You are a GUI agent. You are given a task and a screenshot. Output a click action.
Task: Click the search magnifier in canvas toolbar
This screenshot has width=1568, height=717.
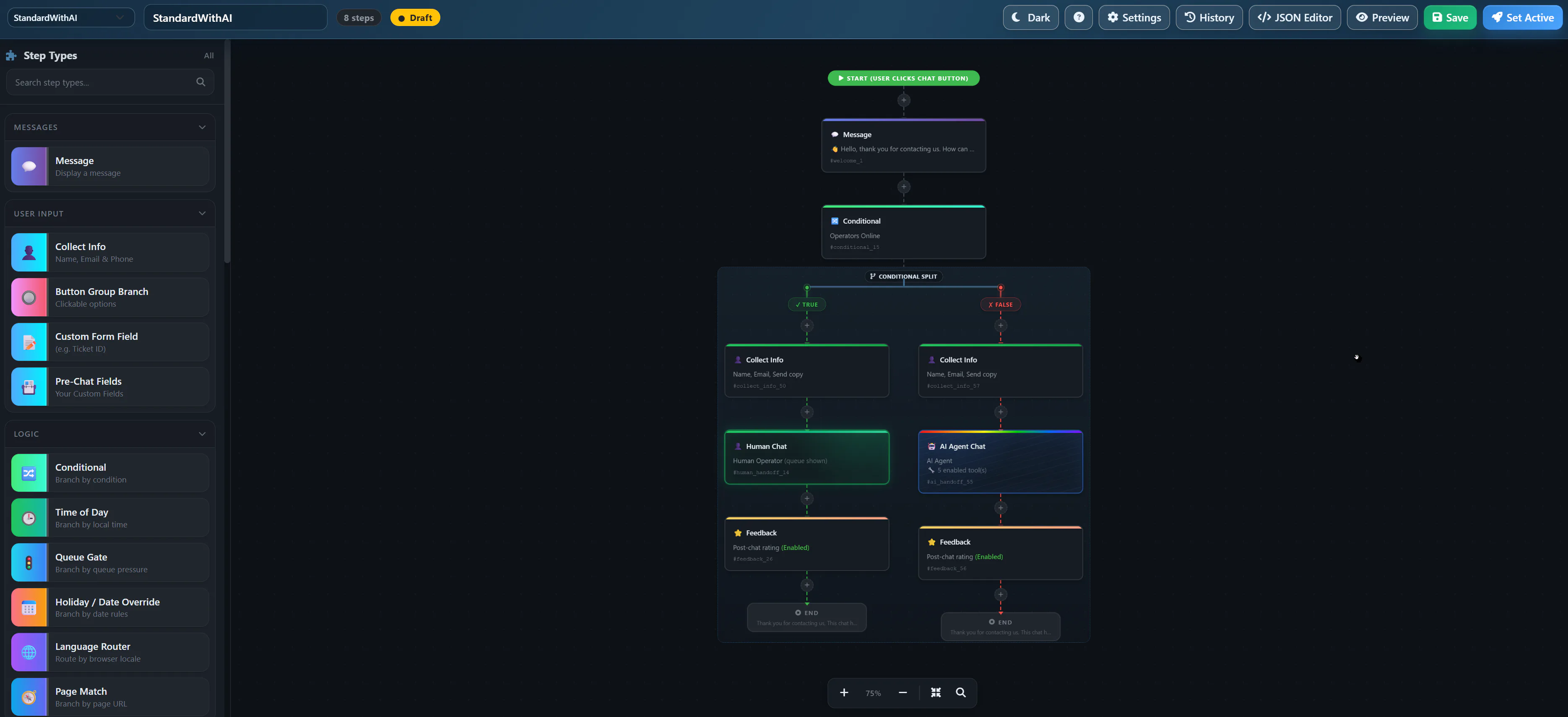pyautogui.click(x=960, y=693)
